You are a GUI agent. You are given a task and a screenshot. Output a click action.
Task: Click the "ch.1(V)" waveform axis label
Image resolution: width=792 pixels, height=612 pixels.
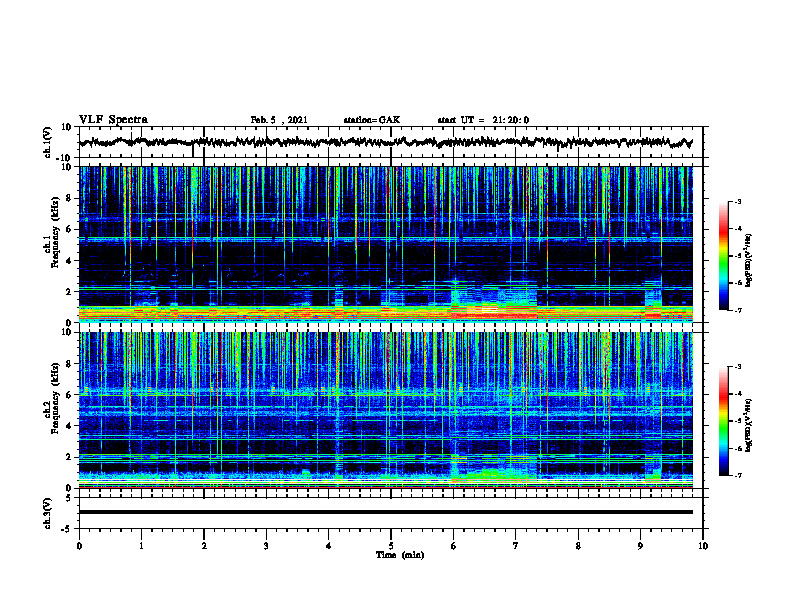coord(48,142)
